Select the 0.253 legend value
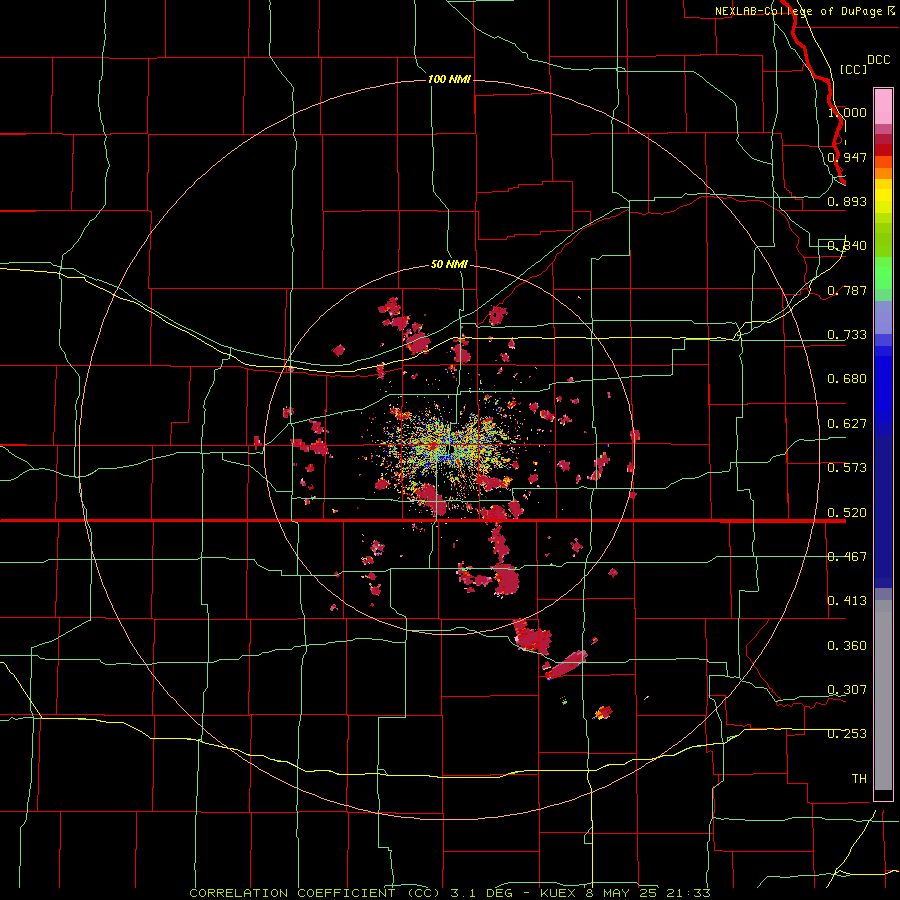 847,734
